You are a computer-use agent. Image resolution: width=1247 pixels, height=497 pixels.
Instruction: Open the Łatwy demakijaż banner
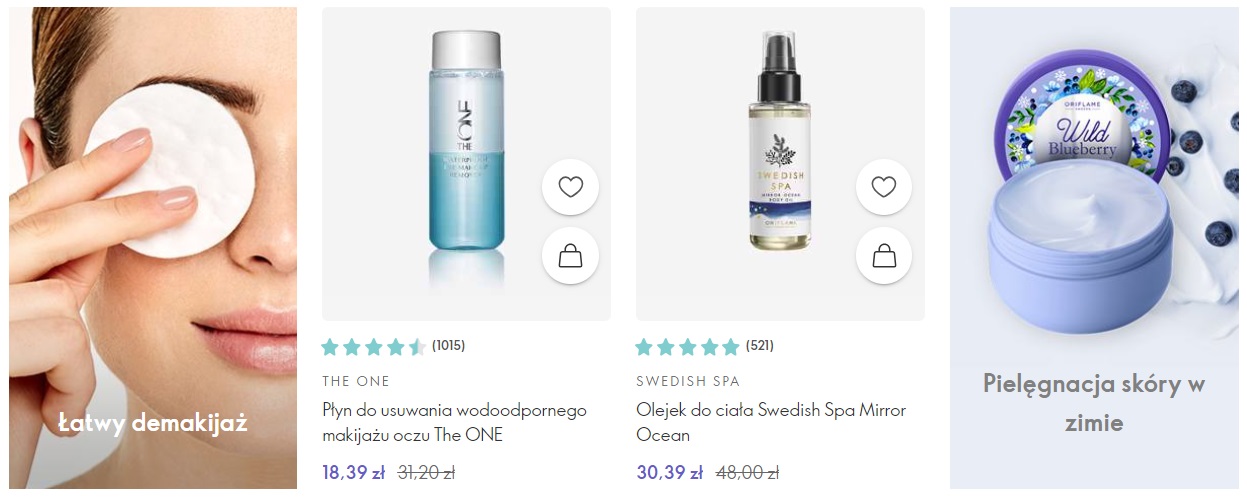coord(153,248)
